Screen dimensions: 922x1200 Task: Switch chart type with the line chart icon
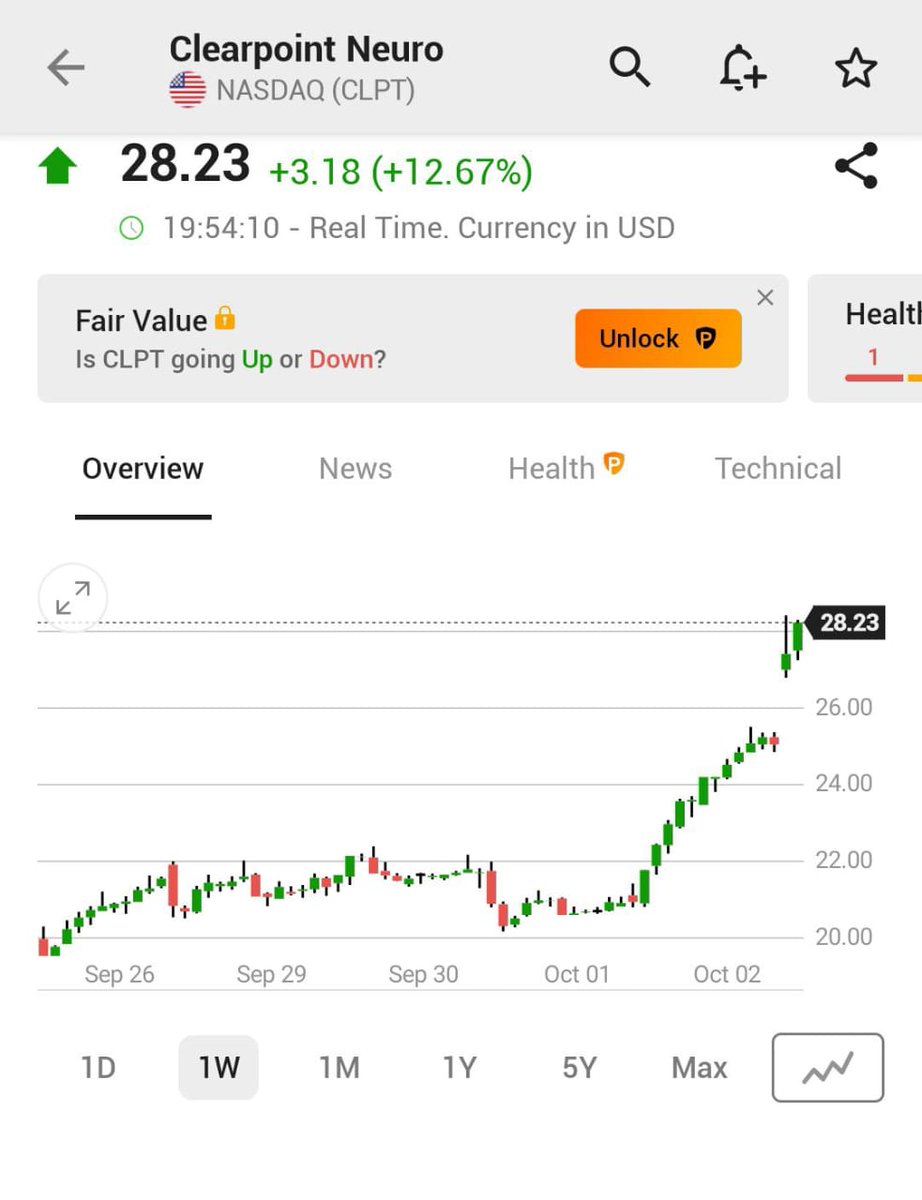(x=828, y=1068)
